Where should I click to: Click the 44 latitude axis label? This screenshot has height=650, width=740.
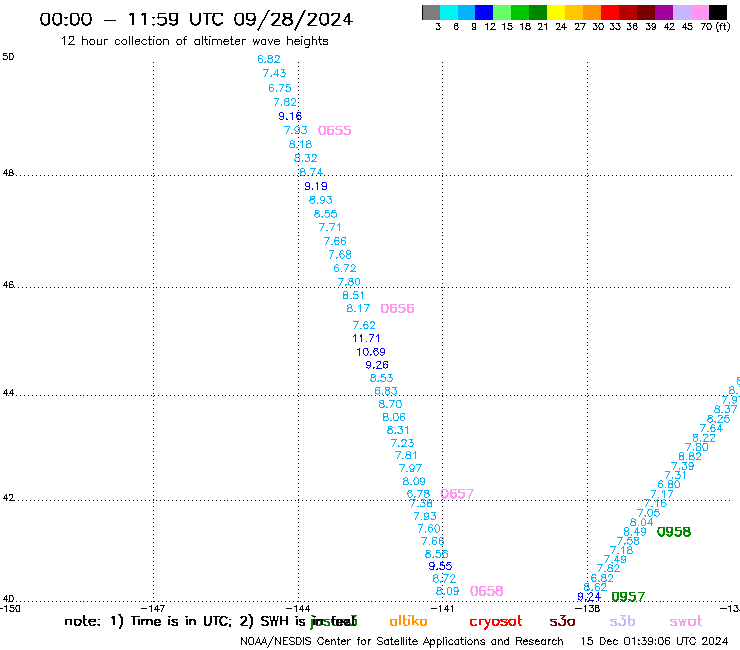click(x=8, y=393)
